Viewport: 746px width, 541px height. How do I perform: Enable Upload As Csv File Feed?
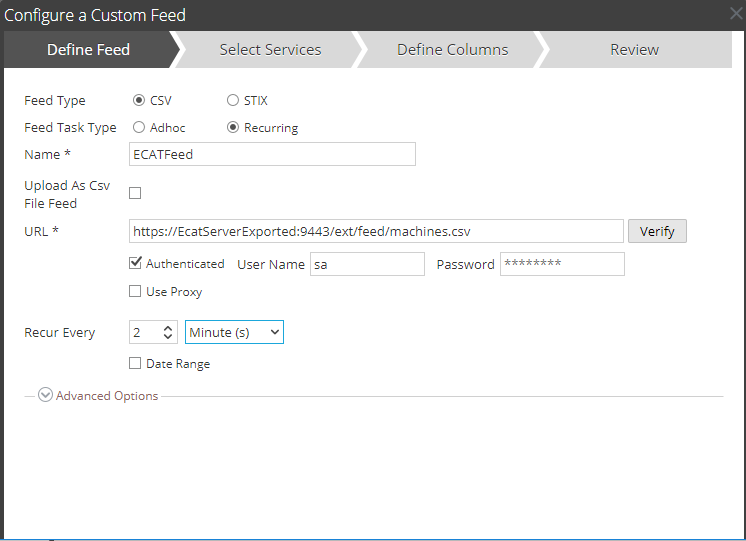point(135,193)
